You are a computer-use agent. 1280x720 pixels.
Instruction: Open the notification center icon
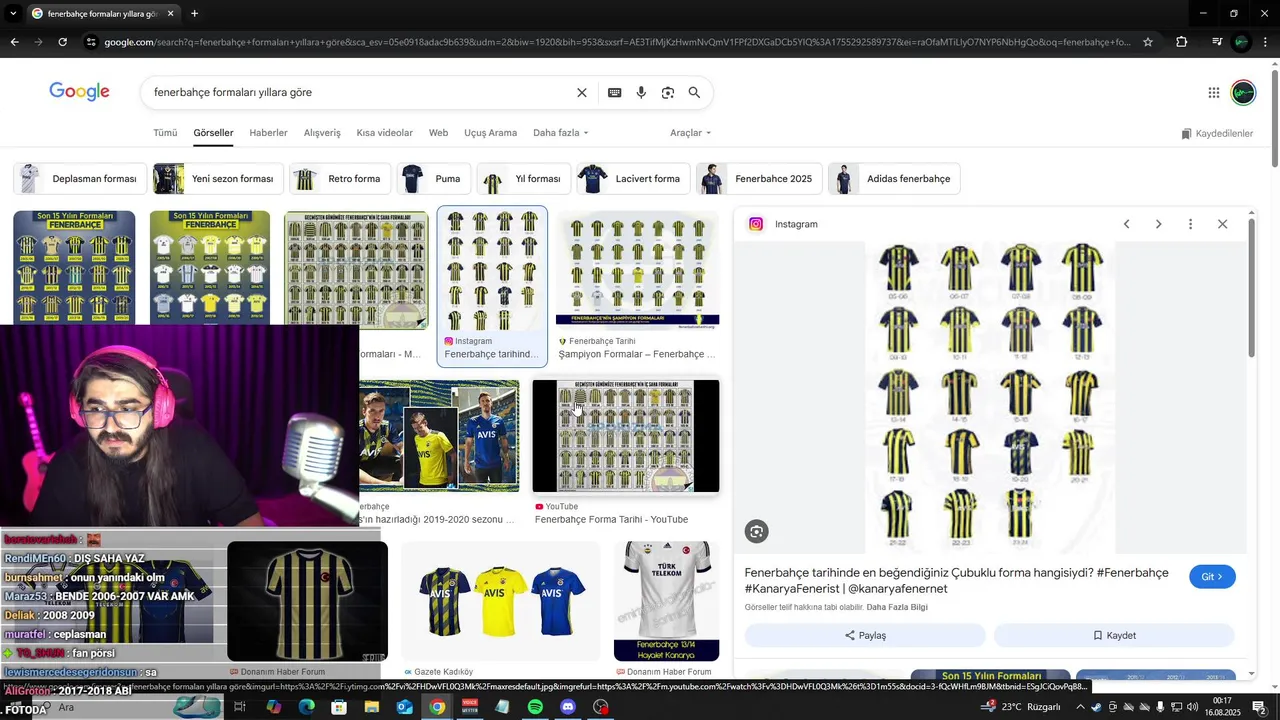click(1259, 707)
